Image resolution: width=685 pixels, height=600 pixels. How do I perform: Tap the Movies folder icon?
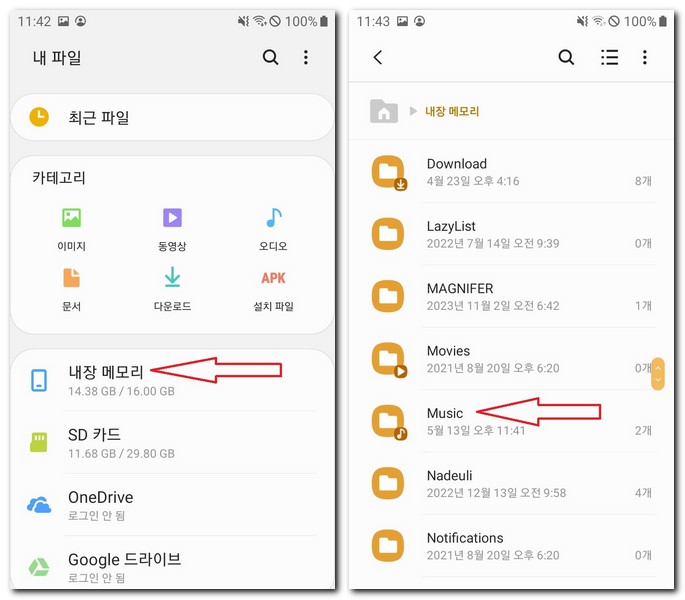point(388,360)
